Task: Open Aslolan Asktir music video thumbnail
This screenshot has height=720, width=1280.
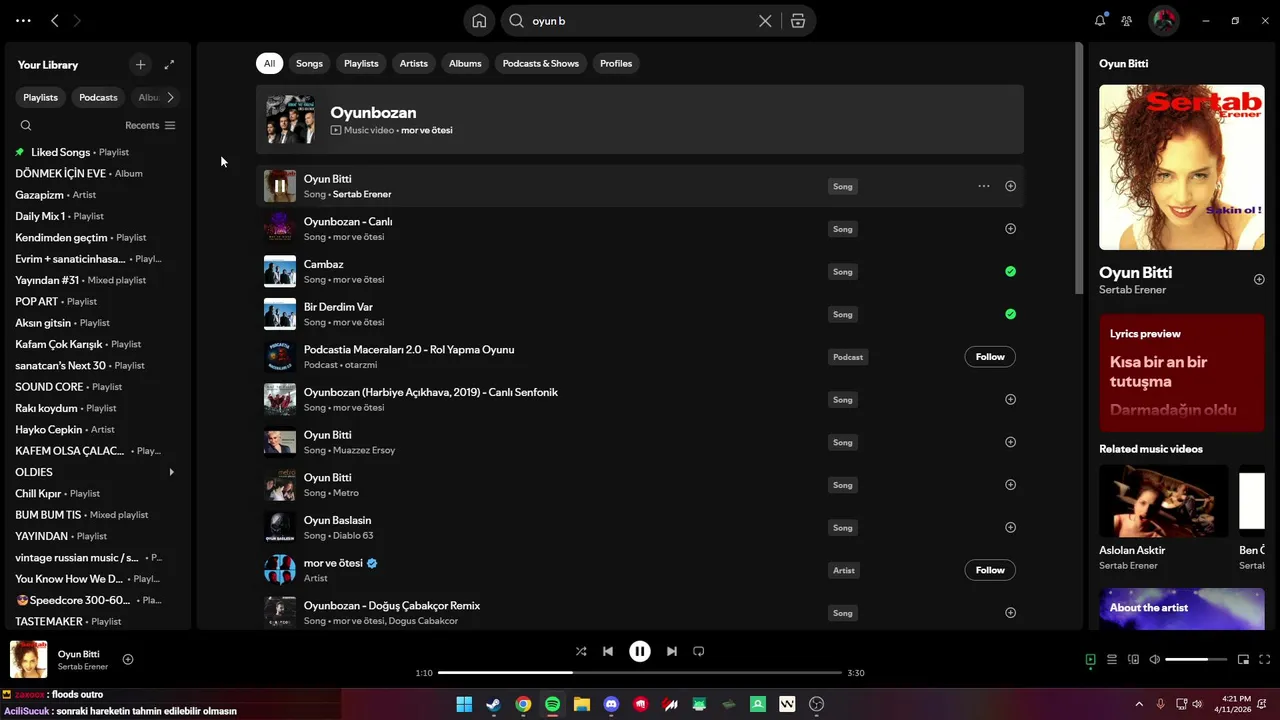Action: click(1163, 501)
